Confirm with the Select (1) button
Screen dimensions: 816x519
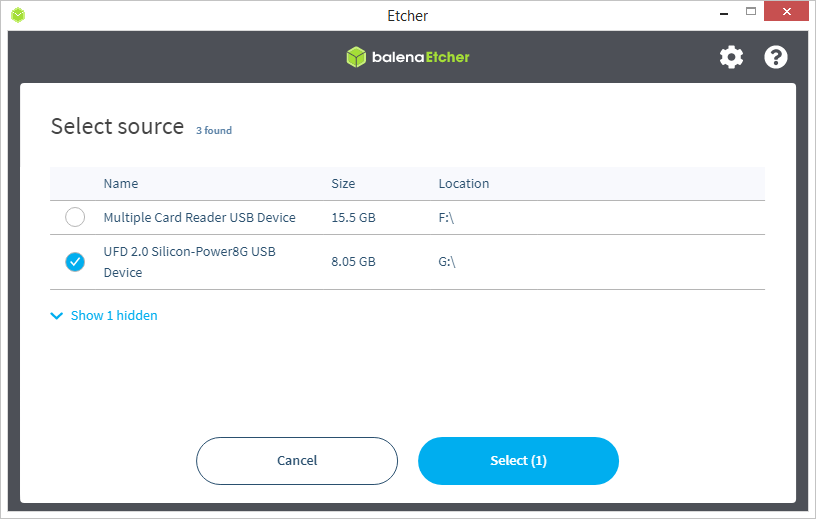518,461
